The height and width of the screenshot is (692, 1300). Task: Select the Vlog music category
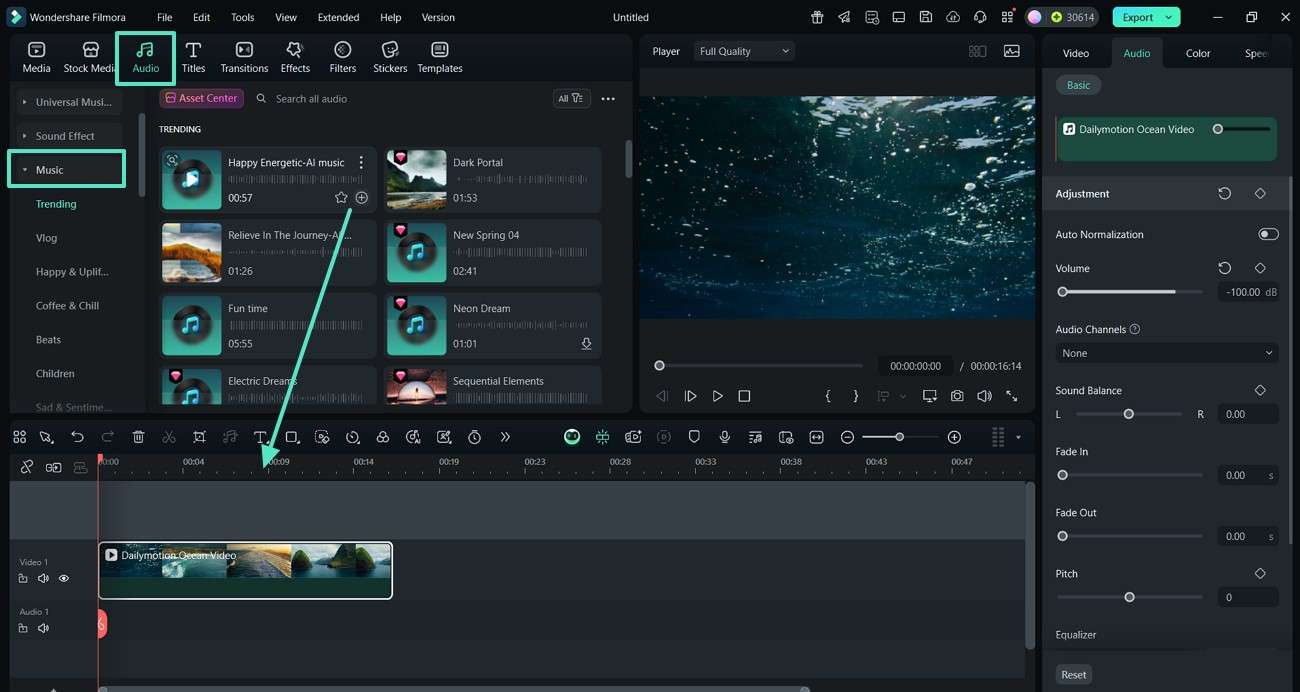tap(47, 238)
